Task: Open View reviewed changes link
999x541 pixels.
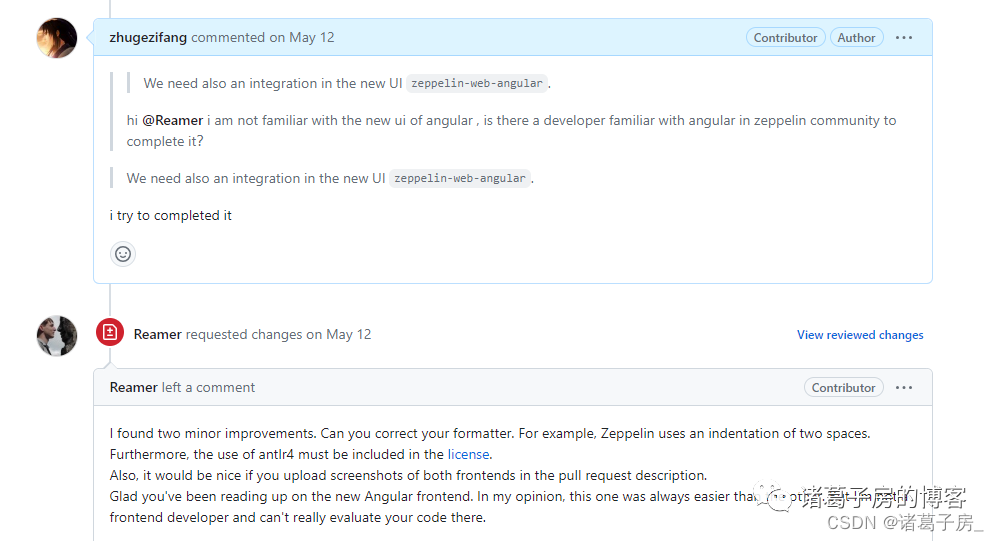Action: [x=860, y=335]
